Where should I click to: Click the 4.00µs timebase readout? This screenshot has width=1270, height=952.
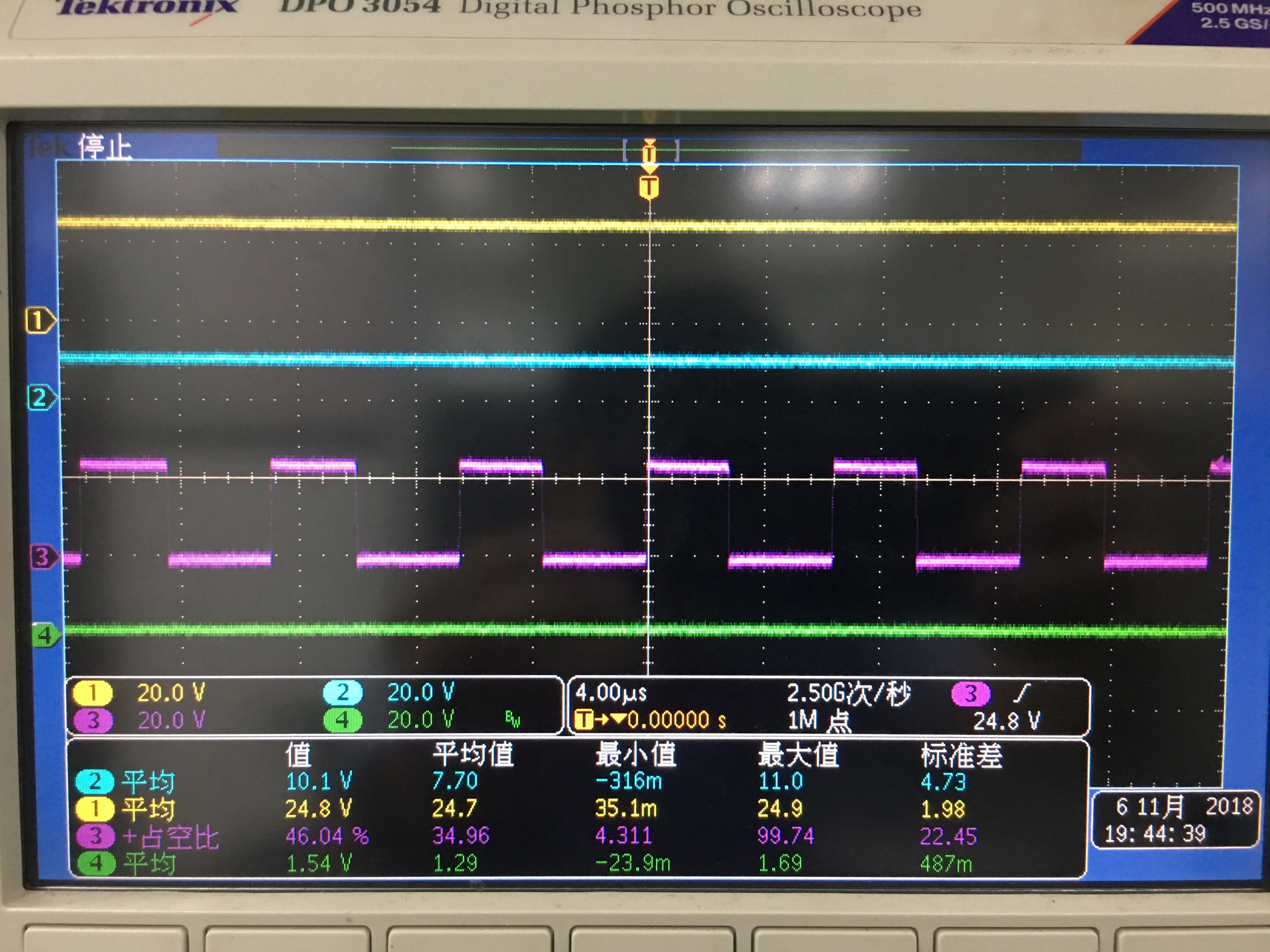[611, 693]
